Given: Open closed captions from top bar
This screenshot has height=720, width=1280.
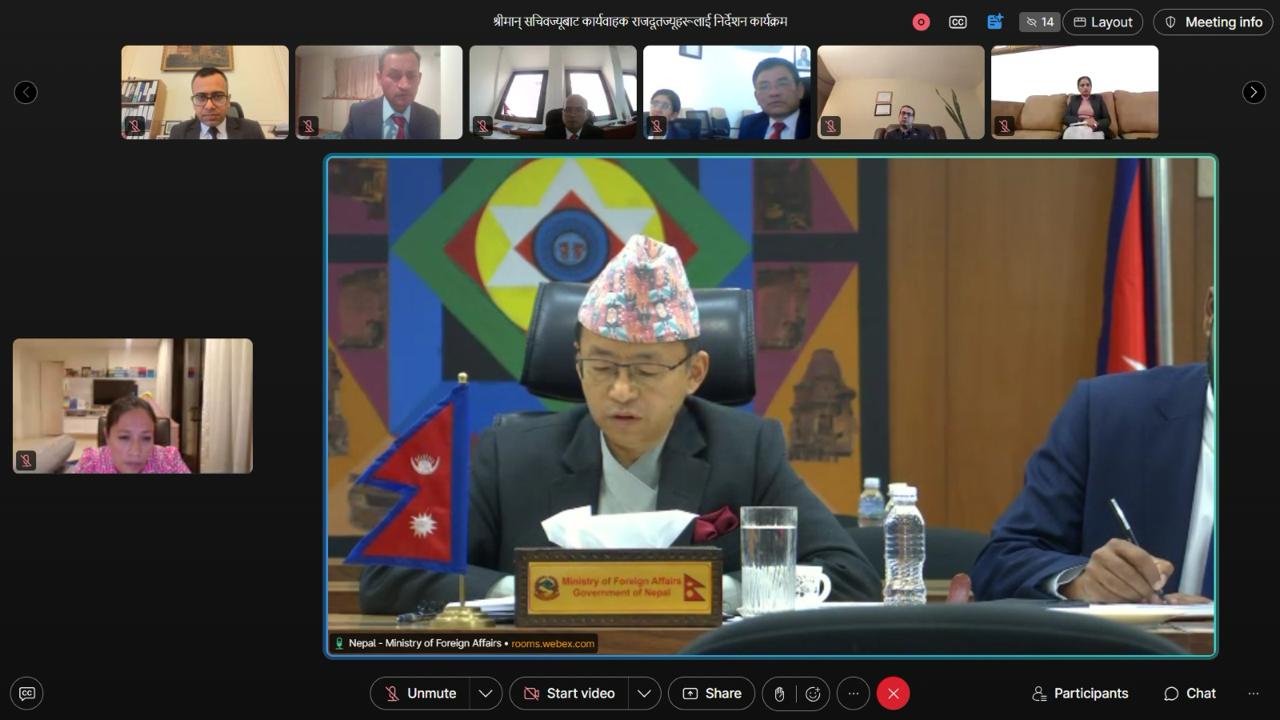Looking at the screenshot, I should pos(958,22).
